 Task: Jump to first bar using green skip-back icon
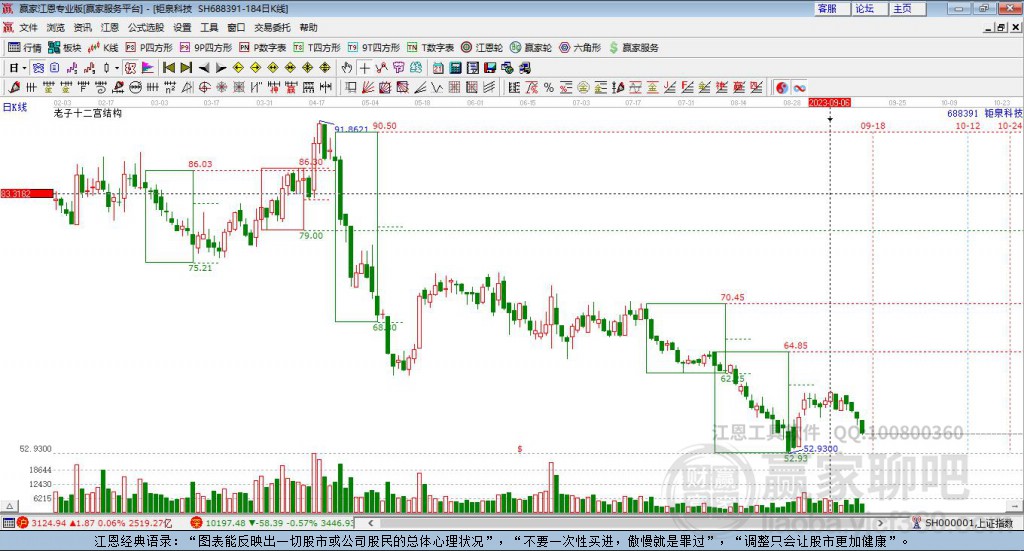169,68
